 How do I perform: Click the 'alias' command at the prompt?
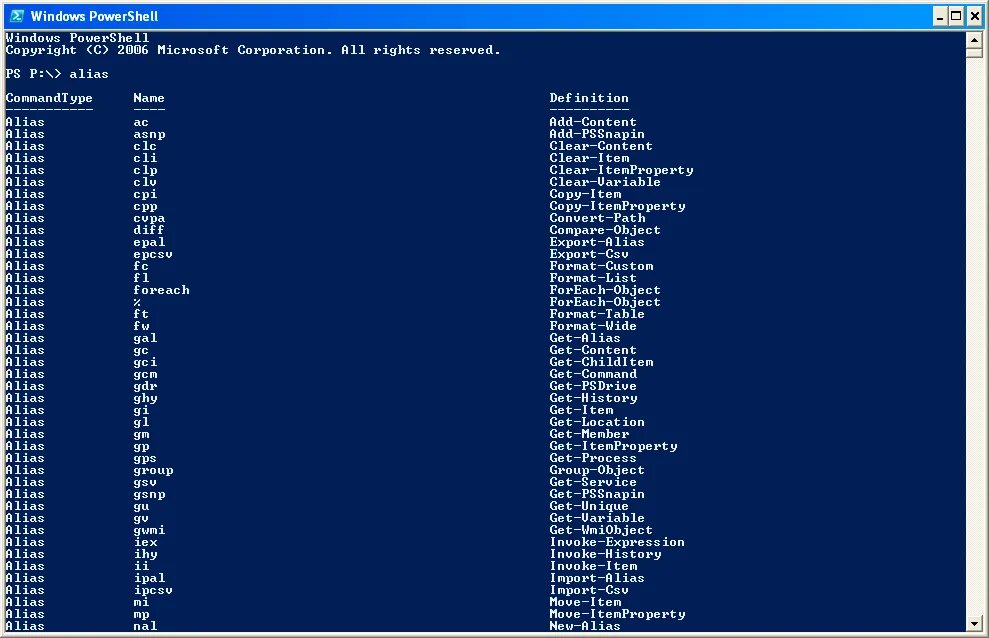89,74
